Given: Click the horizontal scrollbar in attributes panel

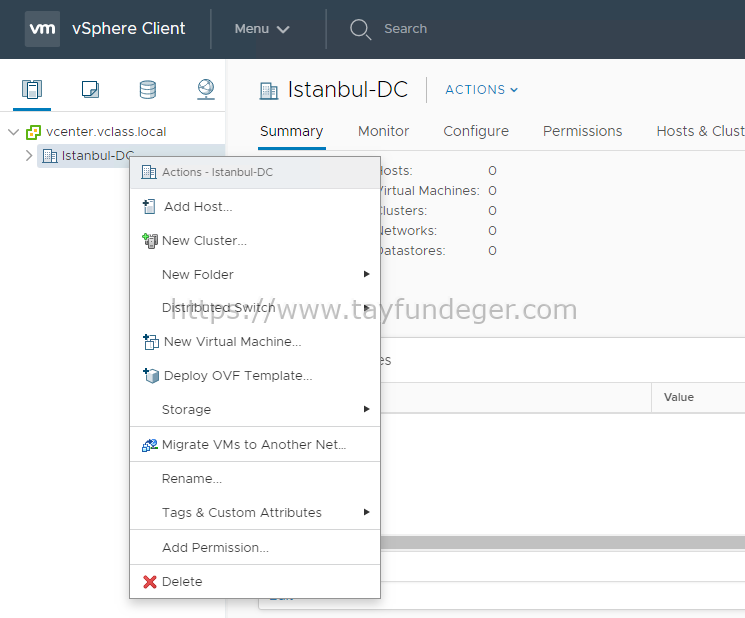Looking at the screenshot, I should [x=563, y=542].
